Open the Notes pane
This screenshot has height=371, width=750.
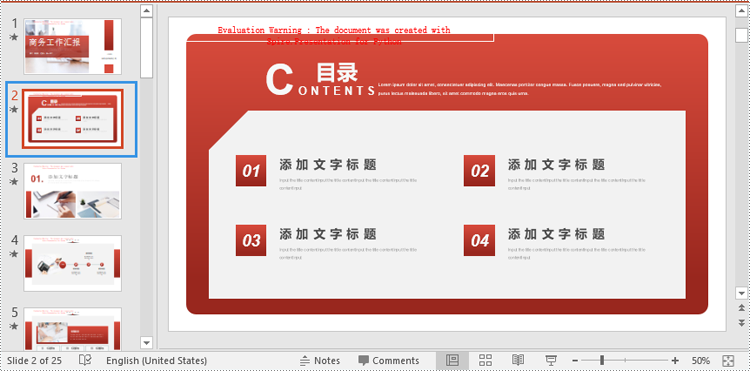pos(320,360)
